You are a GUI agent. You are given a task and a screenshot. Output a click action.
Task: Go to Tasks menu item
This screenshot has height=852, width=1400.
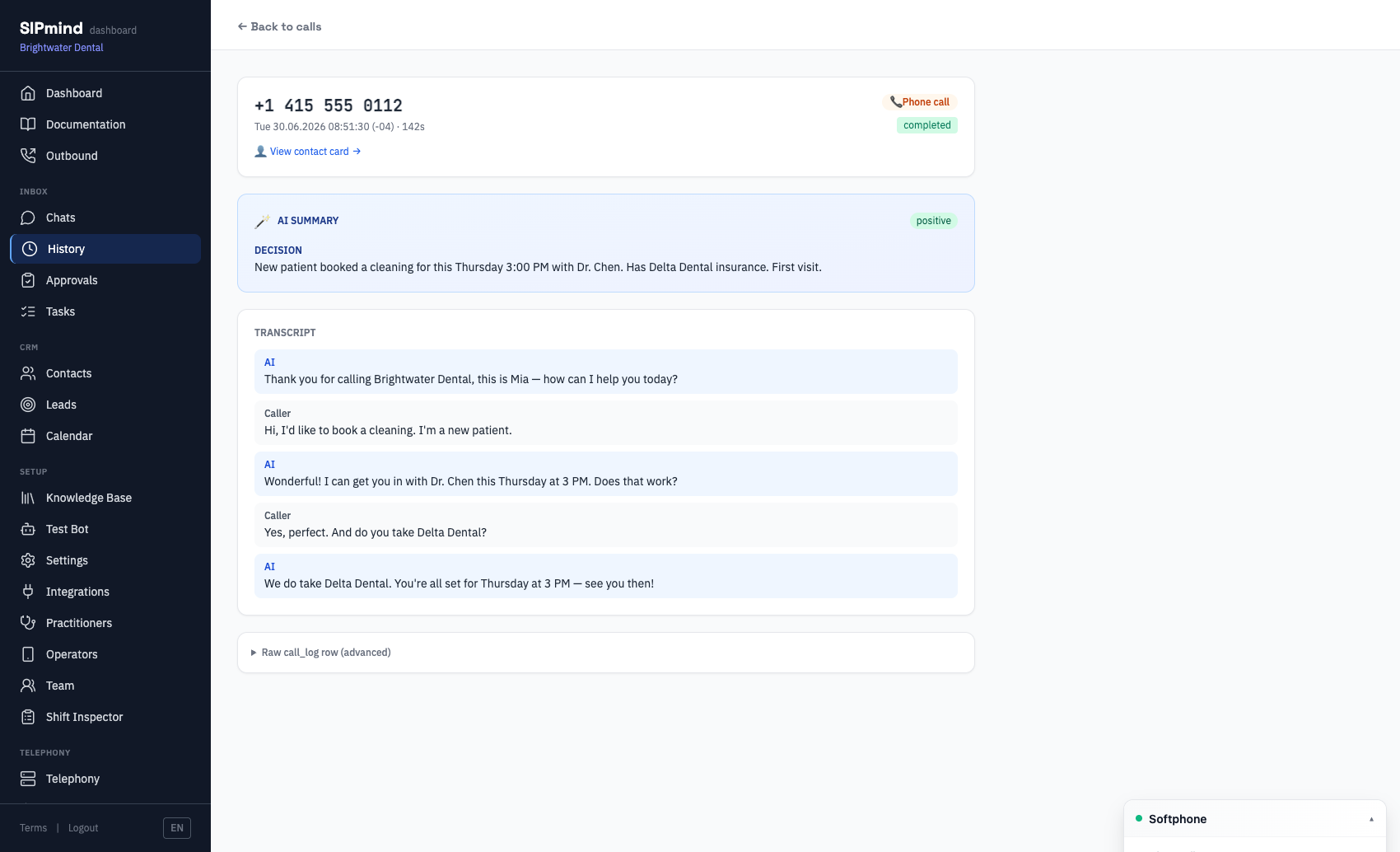point(105,311)
